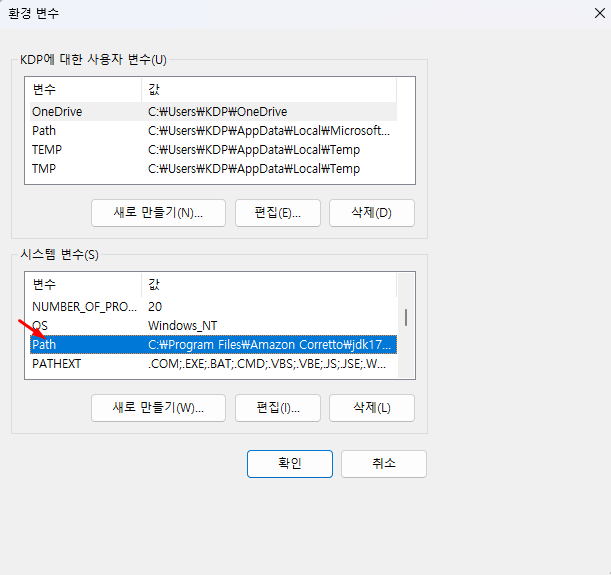
Task: Select the TMP user variable row
Action: point(213,169)
